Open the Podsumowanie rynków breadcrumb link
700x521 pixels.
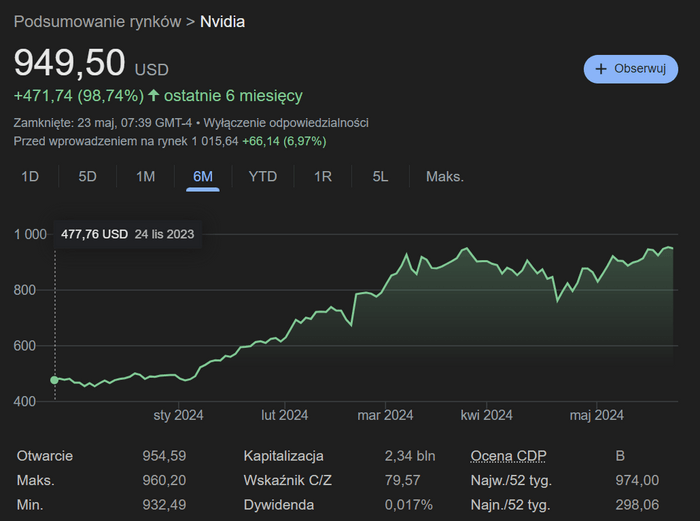97,21
